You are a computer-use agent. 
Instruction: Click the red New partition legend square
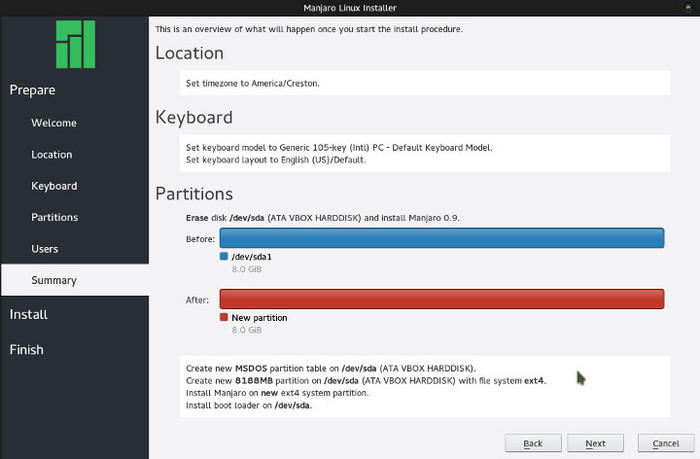coord(224,317)
